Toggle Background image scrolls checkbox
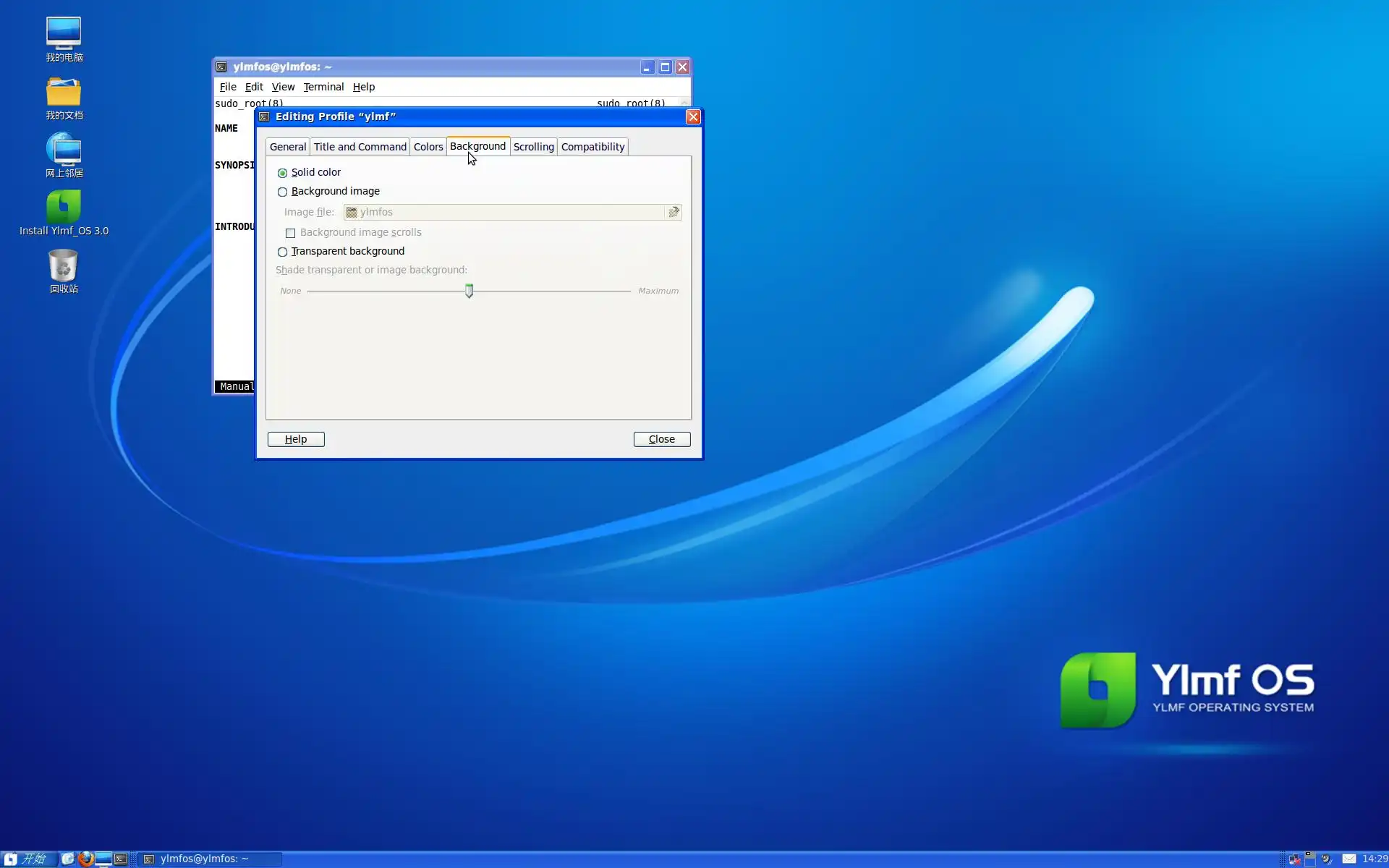The height and width of the screenshot is (868, 1389). pos(290,233)
